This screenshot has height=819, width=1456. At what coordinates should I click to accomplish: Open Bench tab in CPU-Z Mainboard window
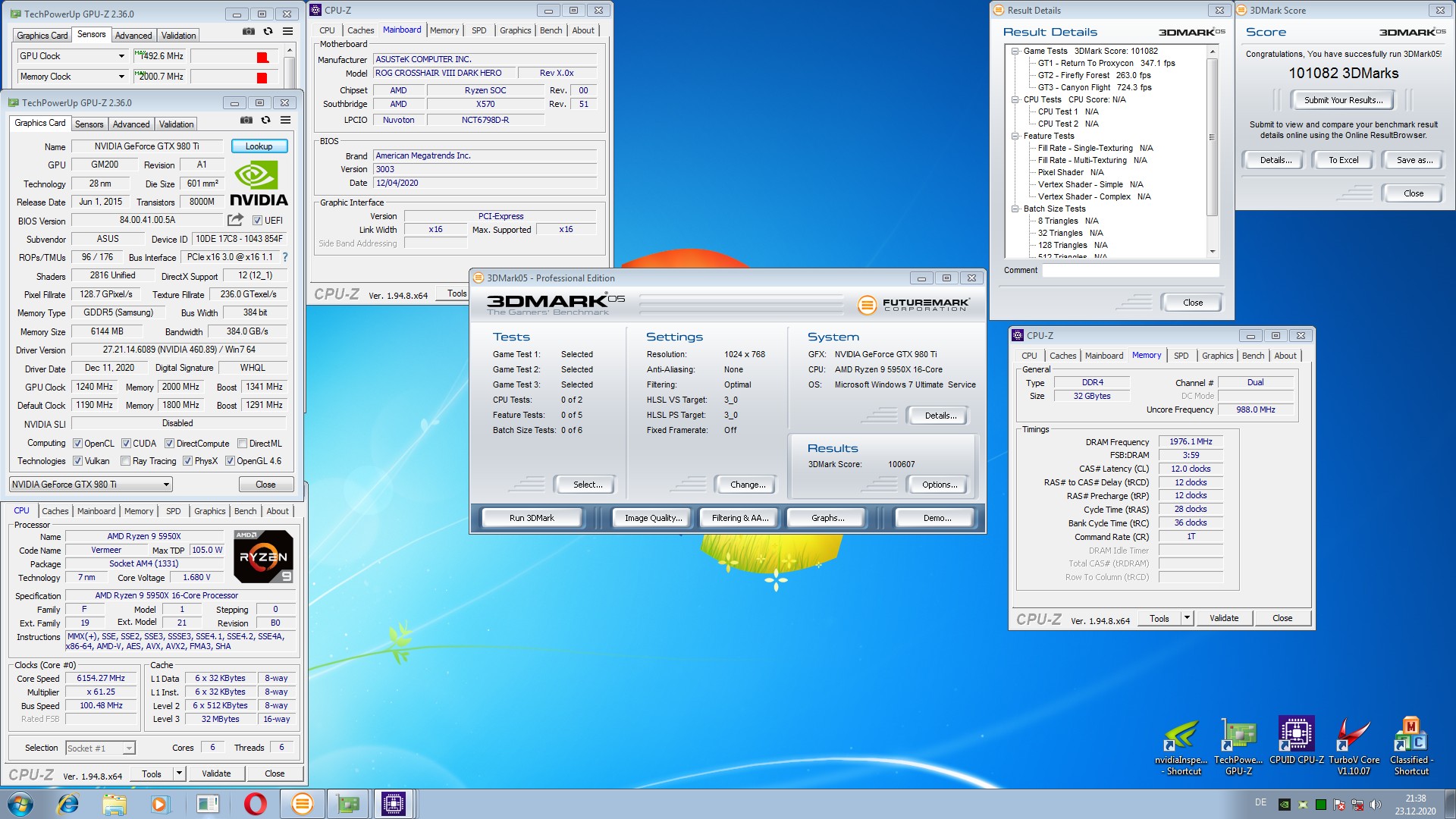(551, 30)
